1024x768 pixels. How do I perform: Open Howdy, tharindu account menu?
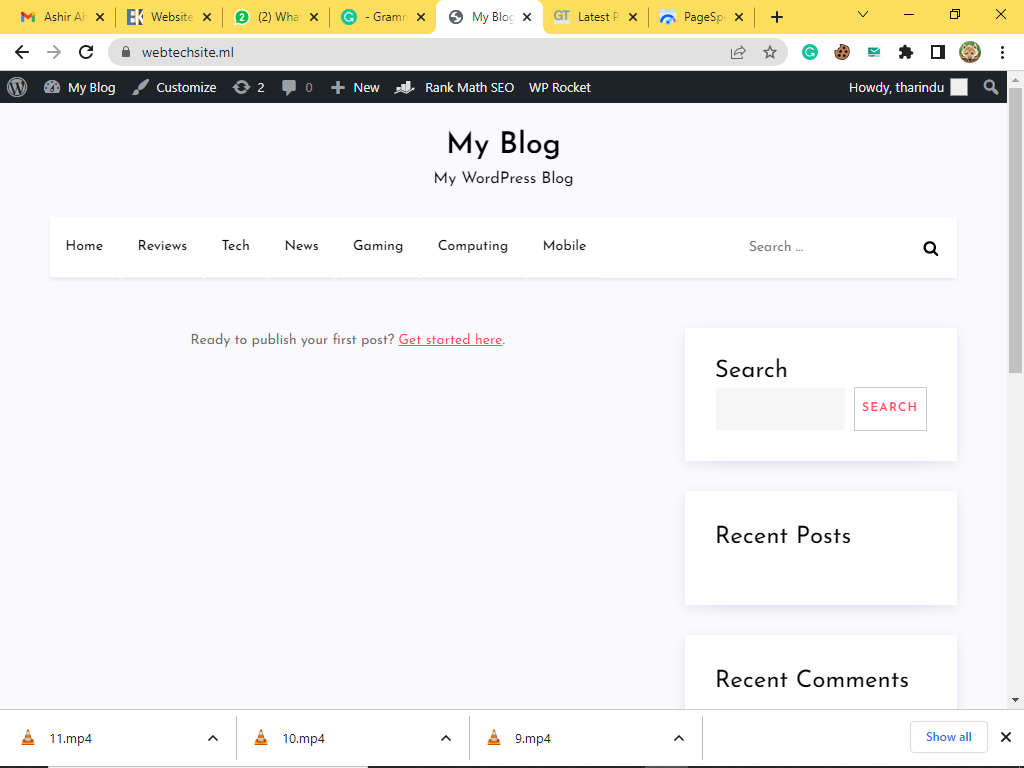pyautogui.click(x=908, y=87)
